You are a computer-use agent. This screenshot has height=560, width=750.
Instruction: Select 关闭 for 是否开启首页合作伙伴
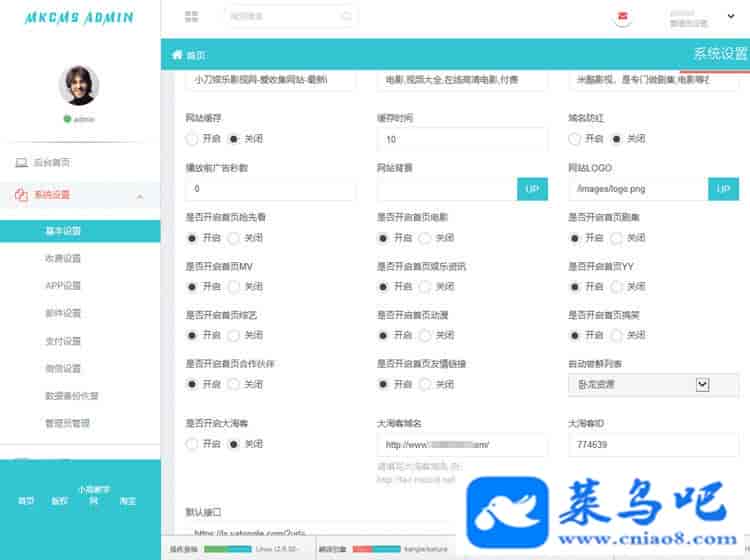(233, 384)
